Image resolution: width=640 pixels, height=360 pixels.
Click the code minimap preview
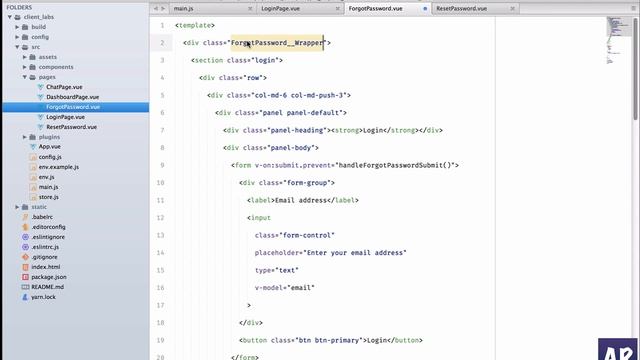(x=618, y=40)
